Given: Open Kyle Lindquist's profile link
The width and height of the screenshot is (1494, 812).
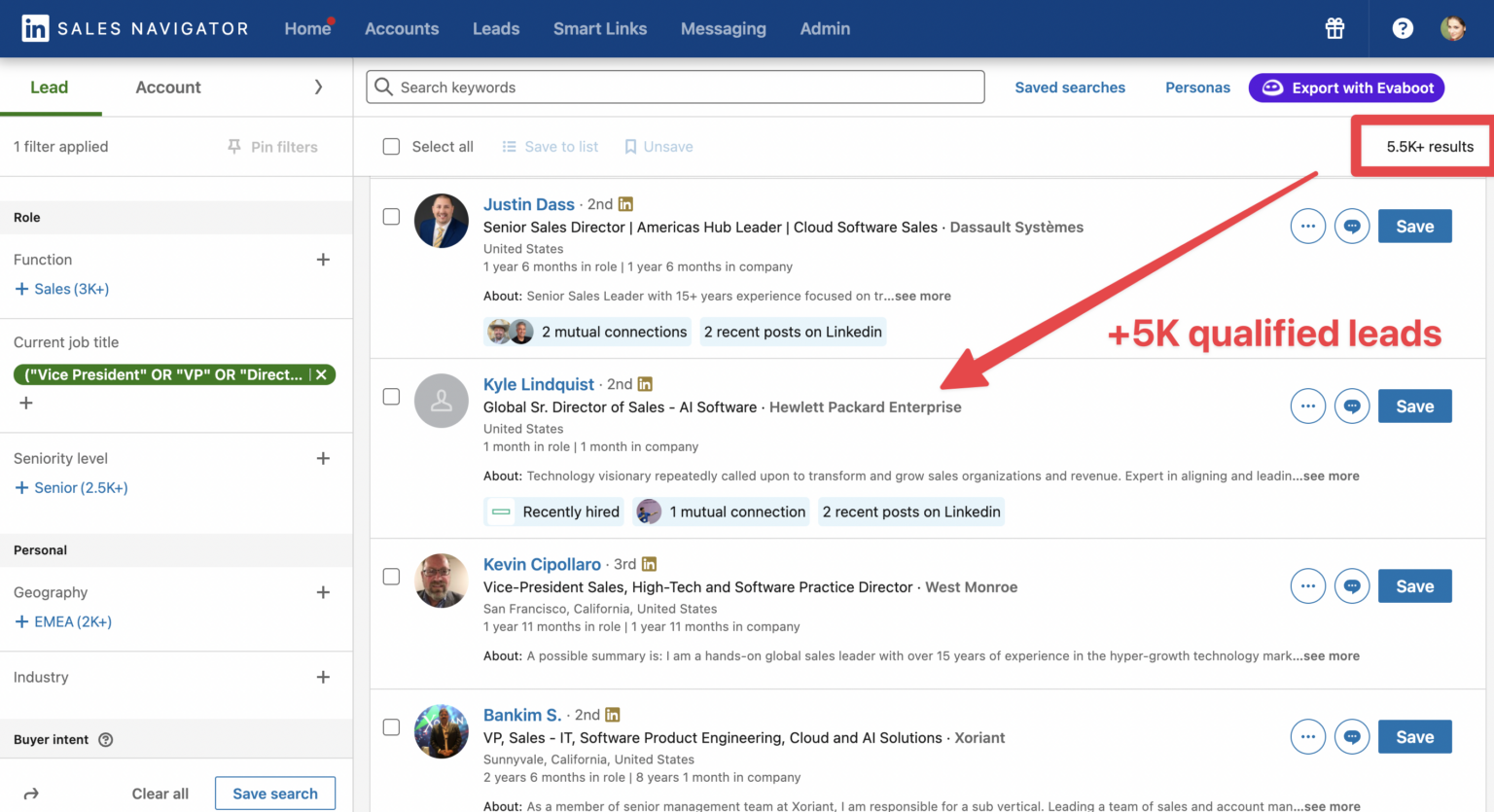Looking at the screenshot, I should tap(539, 384).
